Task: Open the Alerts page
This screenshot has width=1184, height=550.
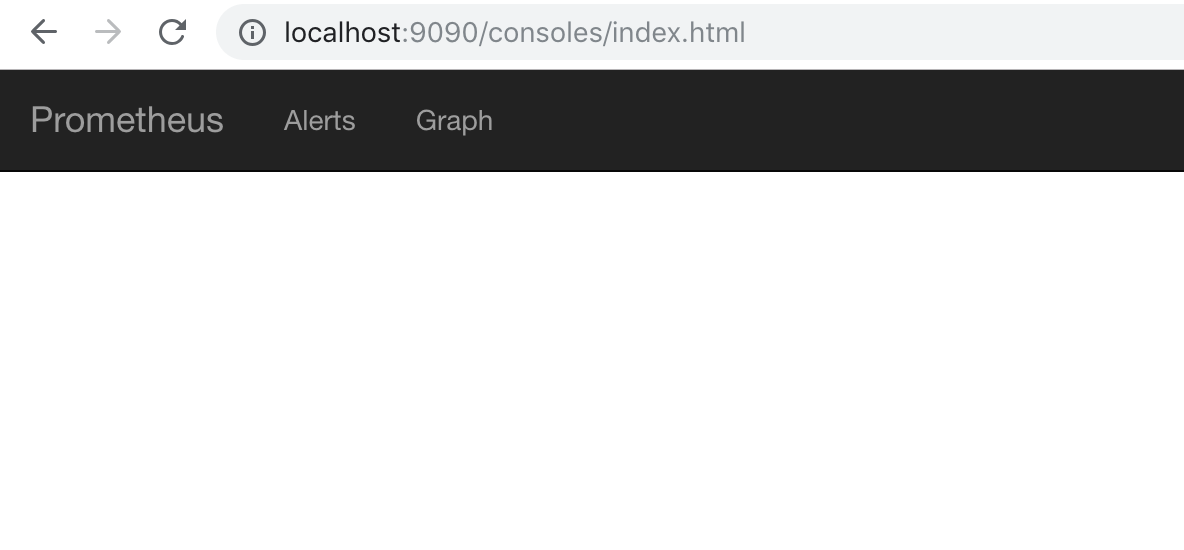Action: point(319,120)
